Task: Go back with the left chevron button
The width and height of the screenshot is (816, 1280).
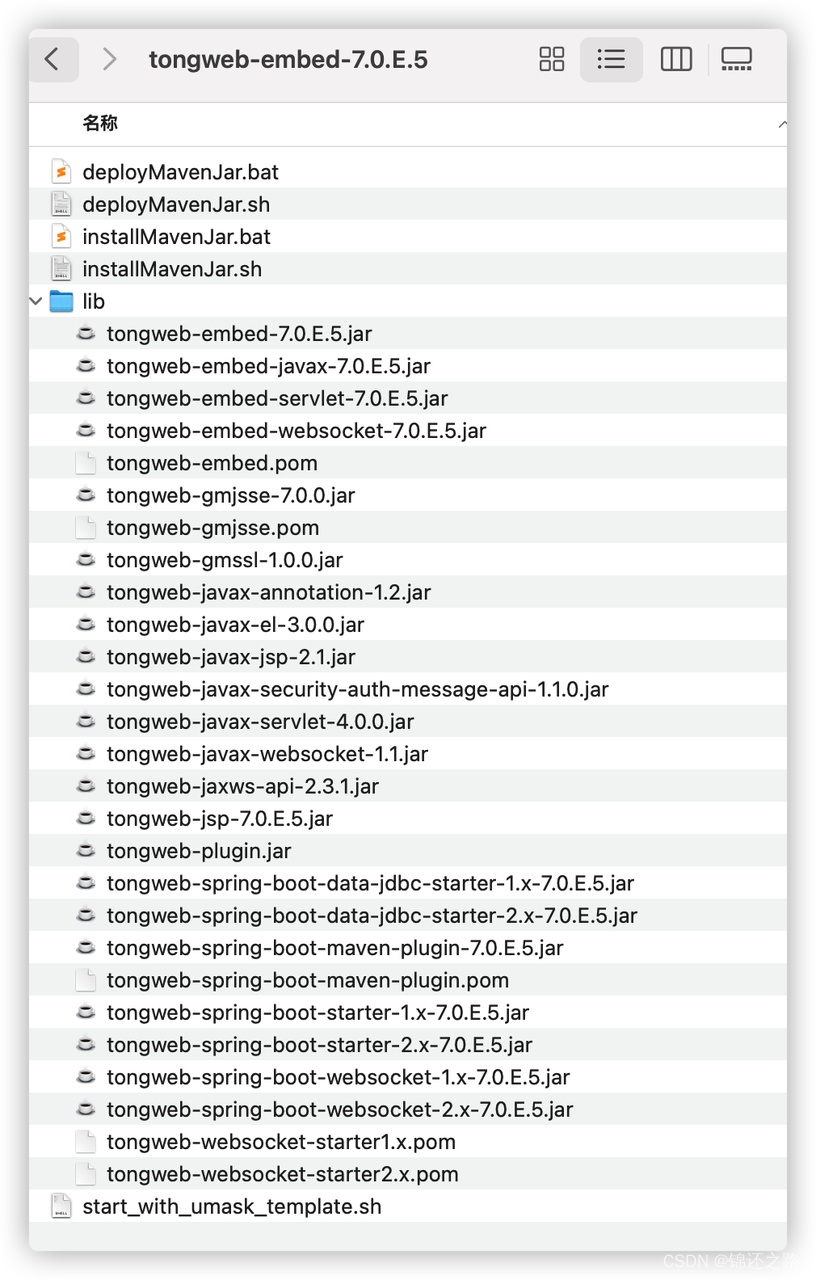Action: tap(52, 60)
